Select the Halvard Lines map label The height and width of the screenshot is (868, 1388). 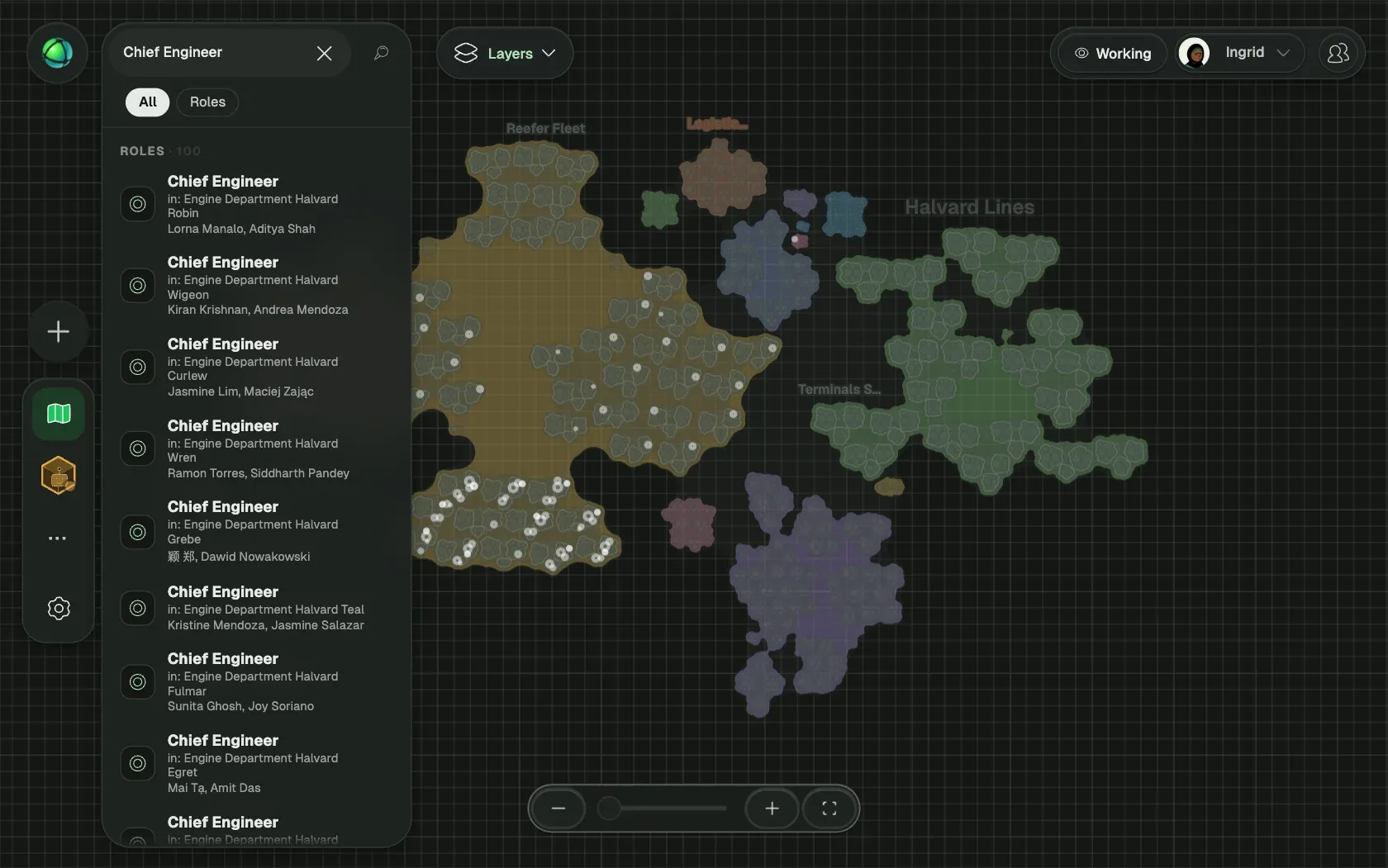[969, 207]
